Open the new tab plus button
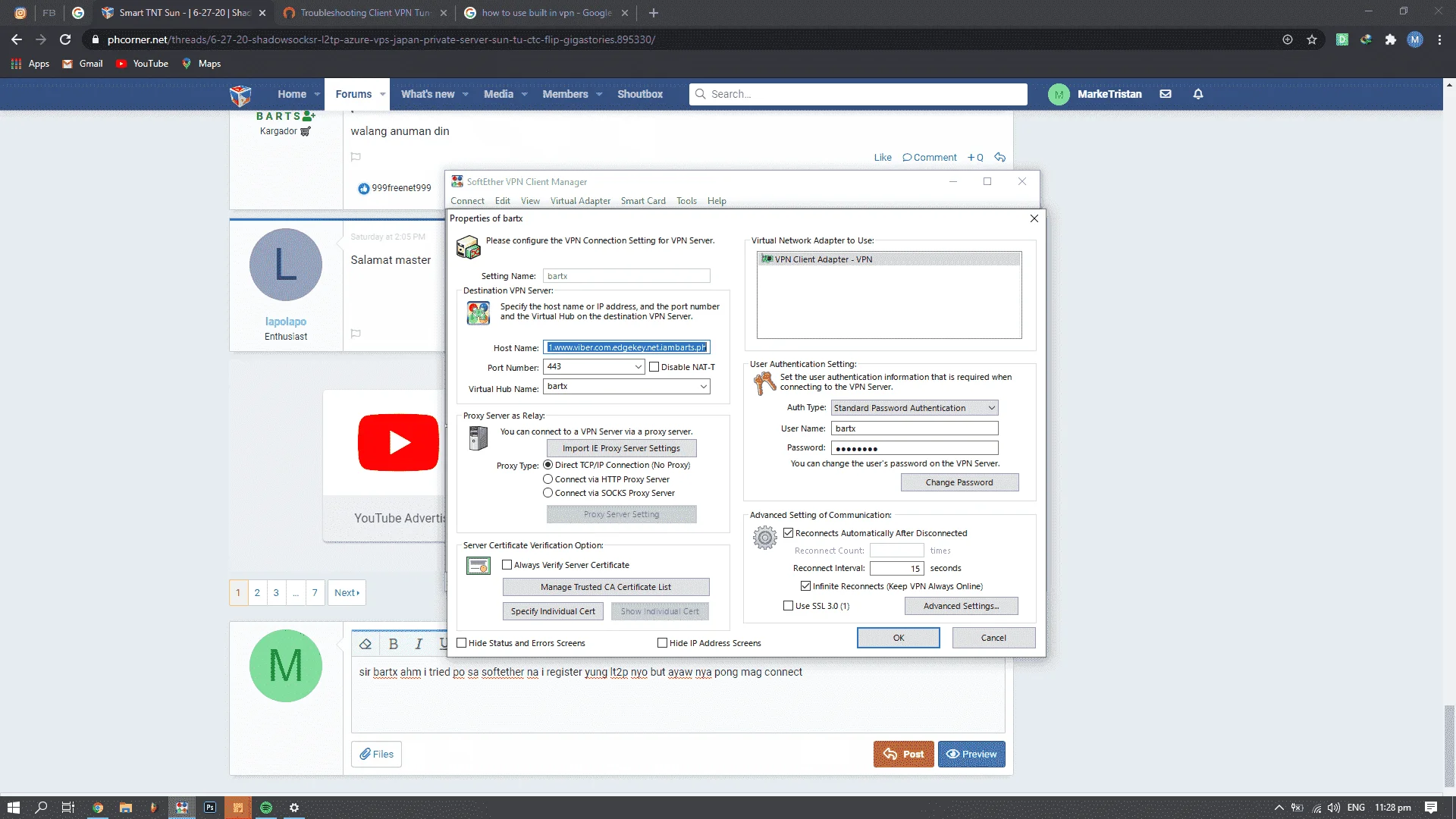 [x=654, y=13]
